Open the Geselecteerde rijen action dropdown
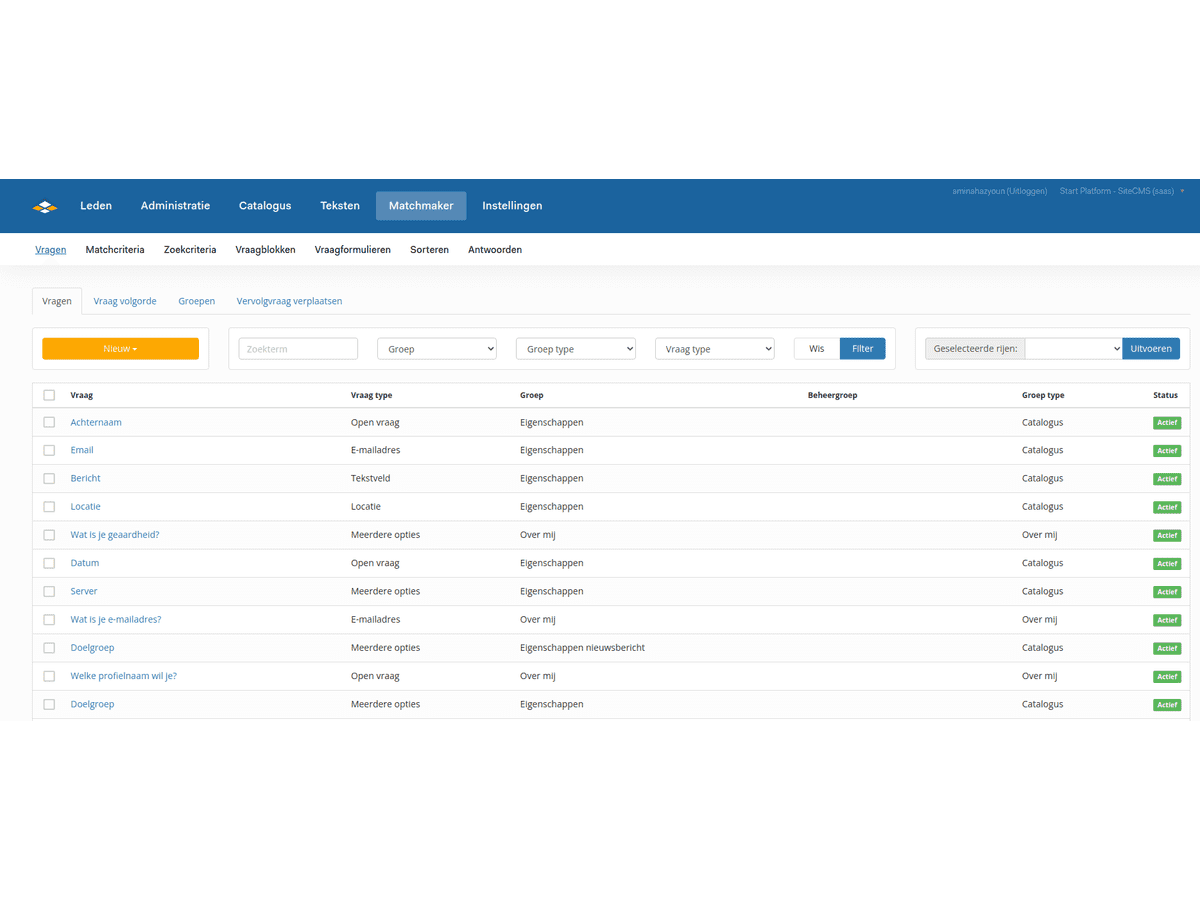1200x900 pixels. (1073, 349)
